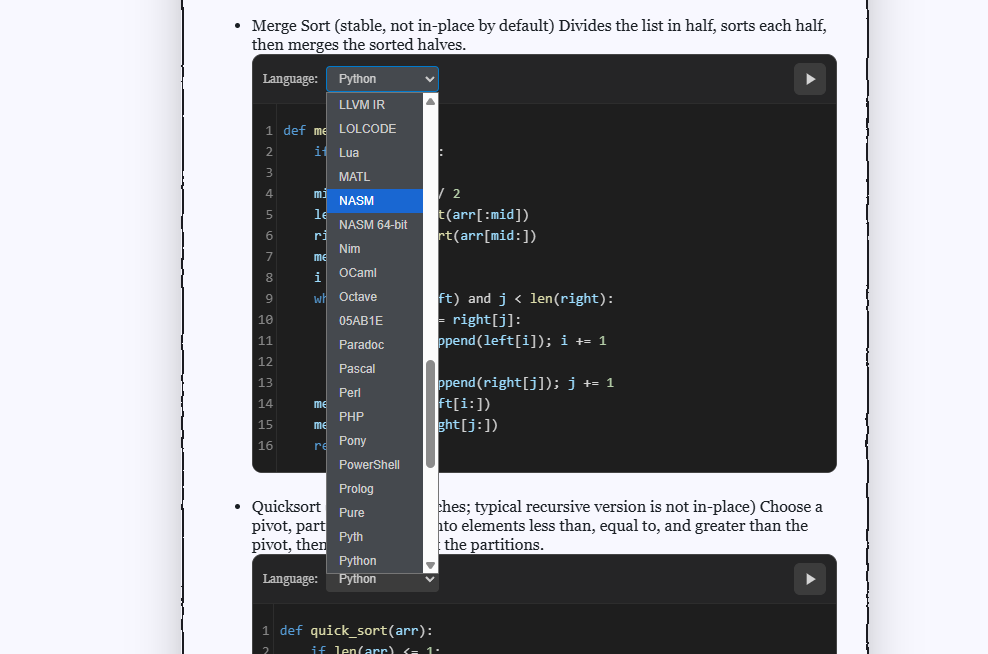Click the Quicksort description paragraph
This screenshot has width=988, height=654.
537,525
